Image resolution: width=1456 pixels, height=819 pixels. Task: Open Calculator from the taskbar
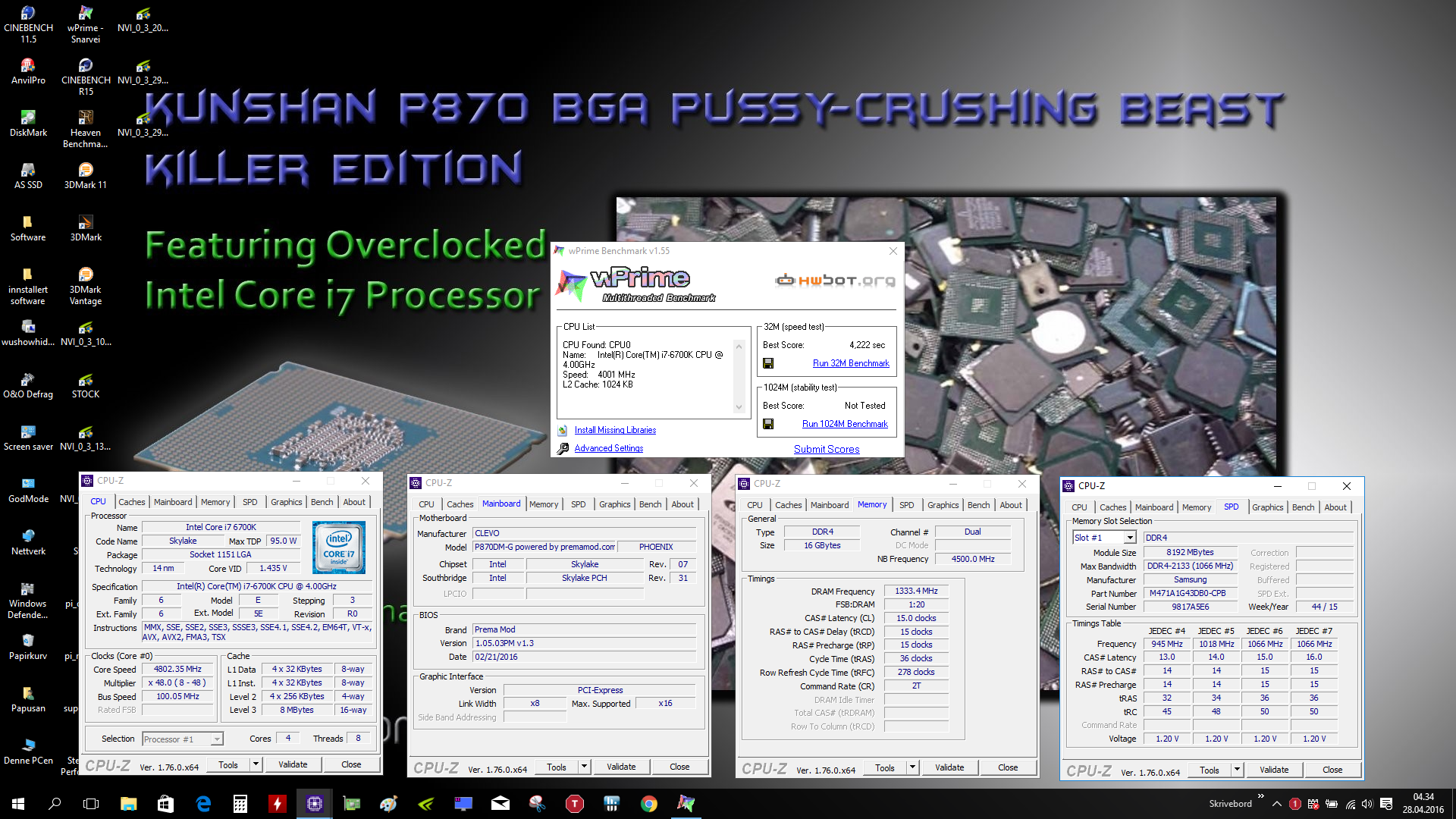point(240,804)
